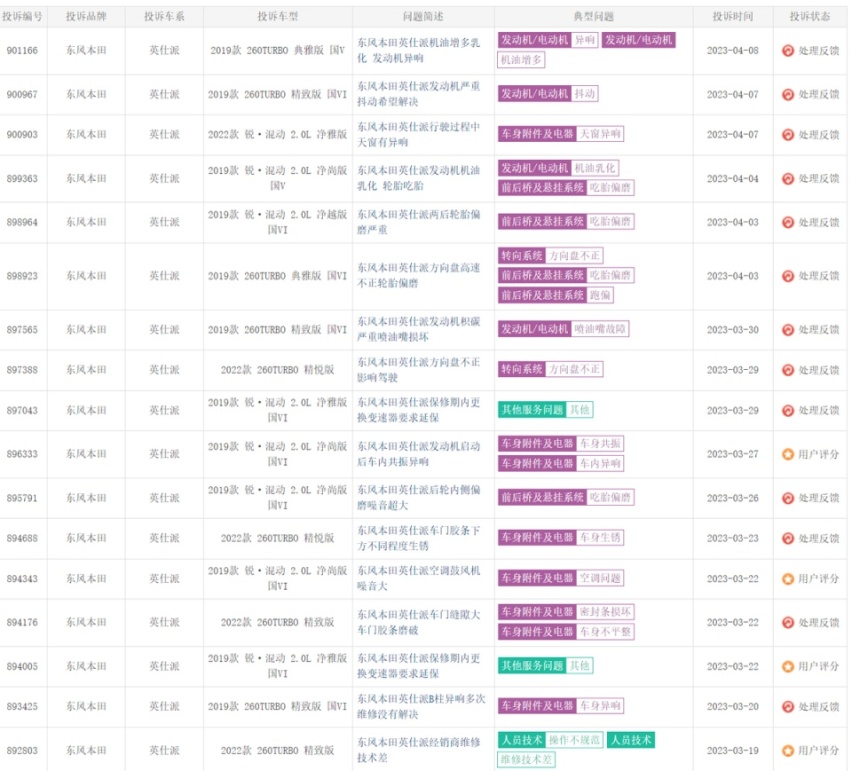Click the 车身生锈 tag
The image size is (852, 771).
(600, 537)
